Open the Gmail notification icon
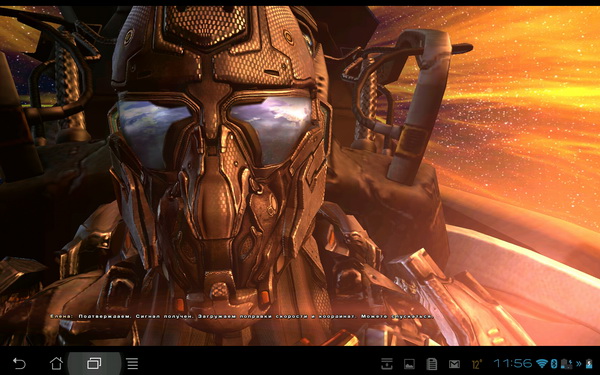 (454, 364)
